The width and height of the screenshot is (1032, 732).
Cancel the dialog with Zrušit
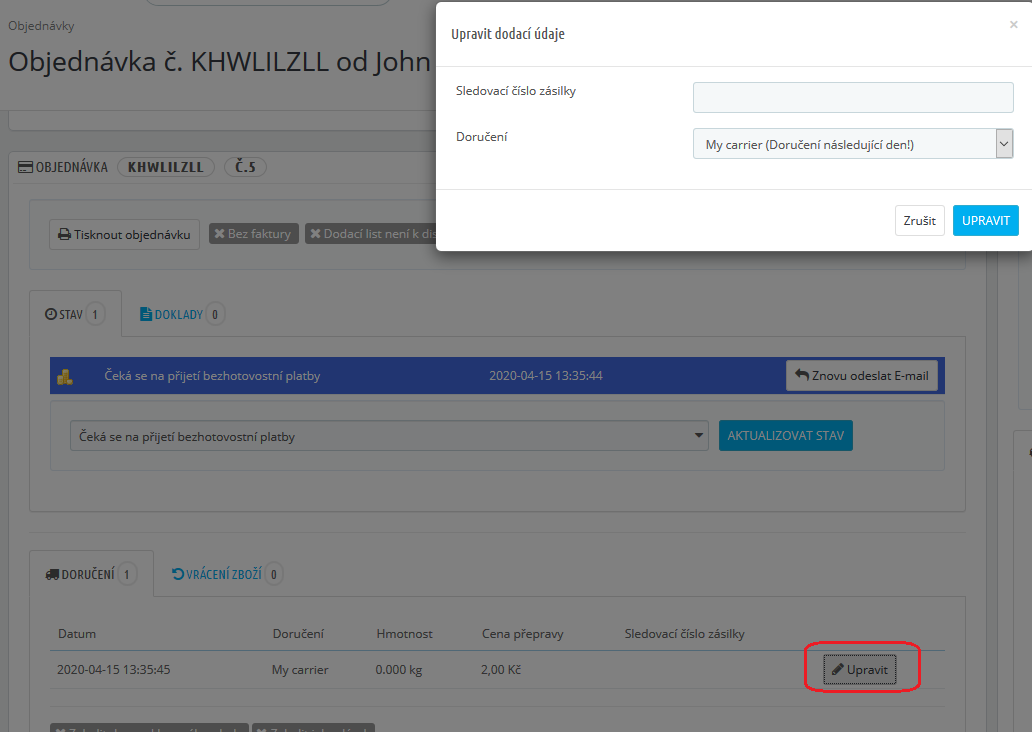point(919,221)
